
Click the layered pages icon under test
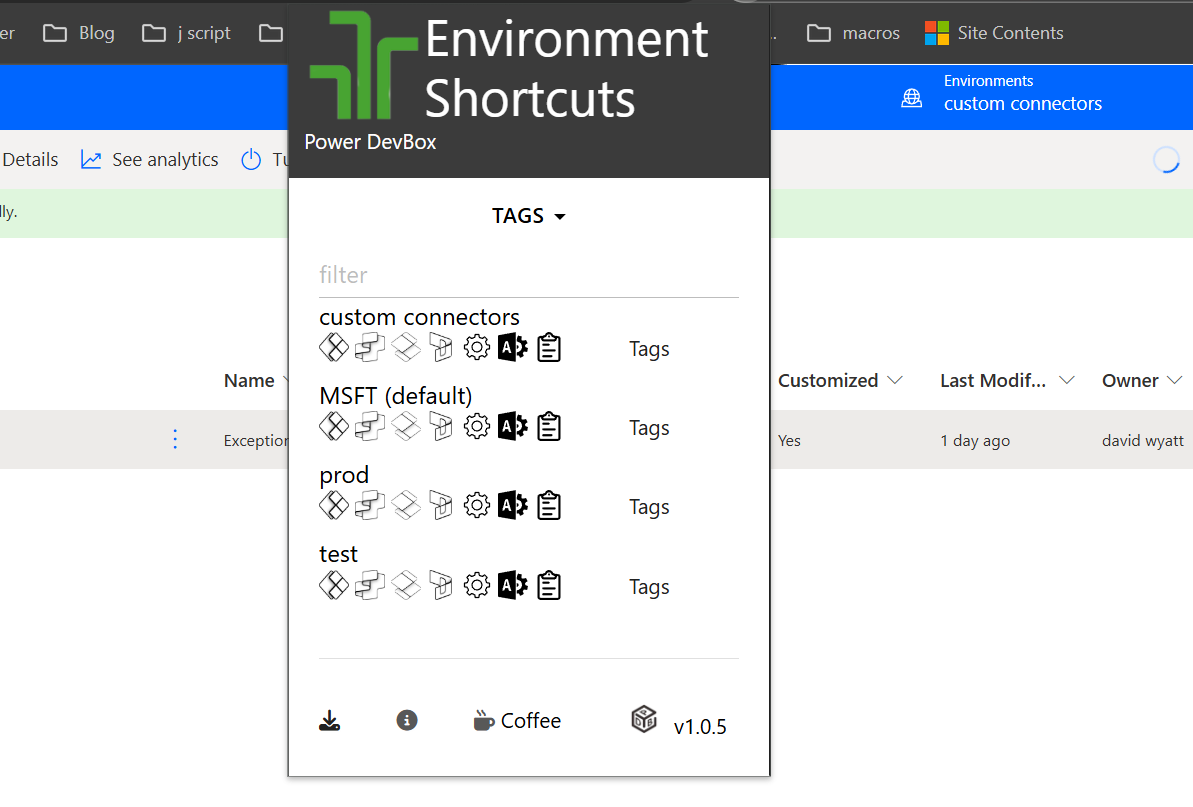click(x=406, y=586)
